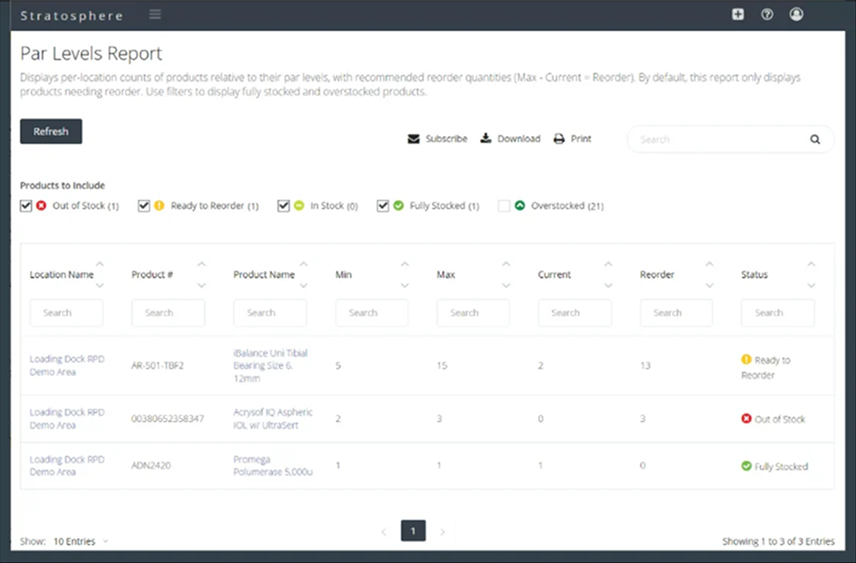Image resolution: width=856 pixels, height=563 pixels.
Task: Open the help question mark icon
Action: click(767, 15)
